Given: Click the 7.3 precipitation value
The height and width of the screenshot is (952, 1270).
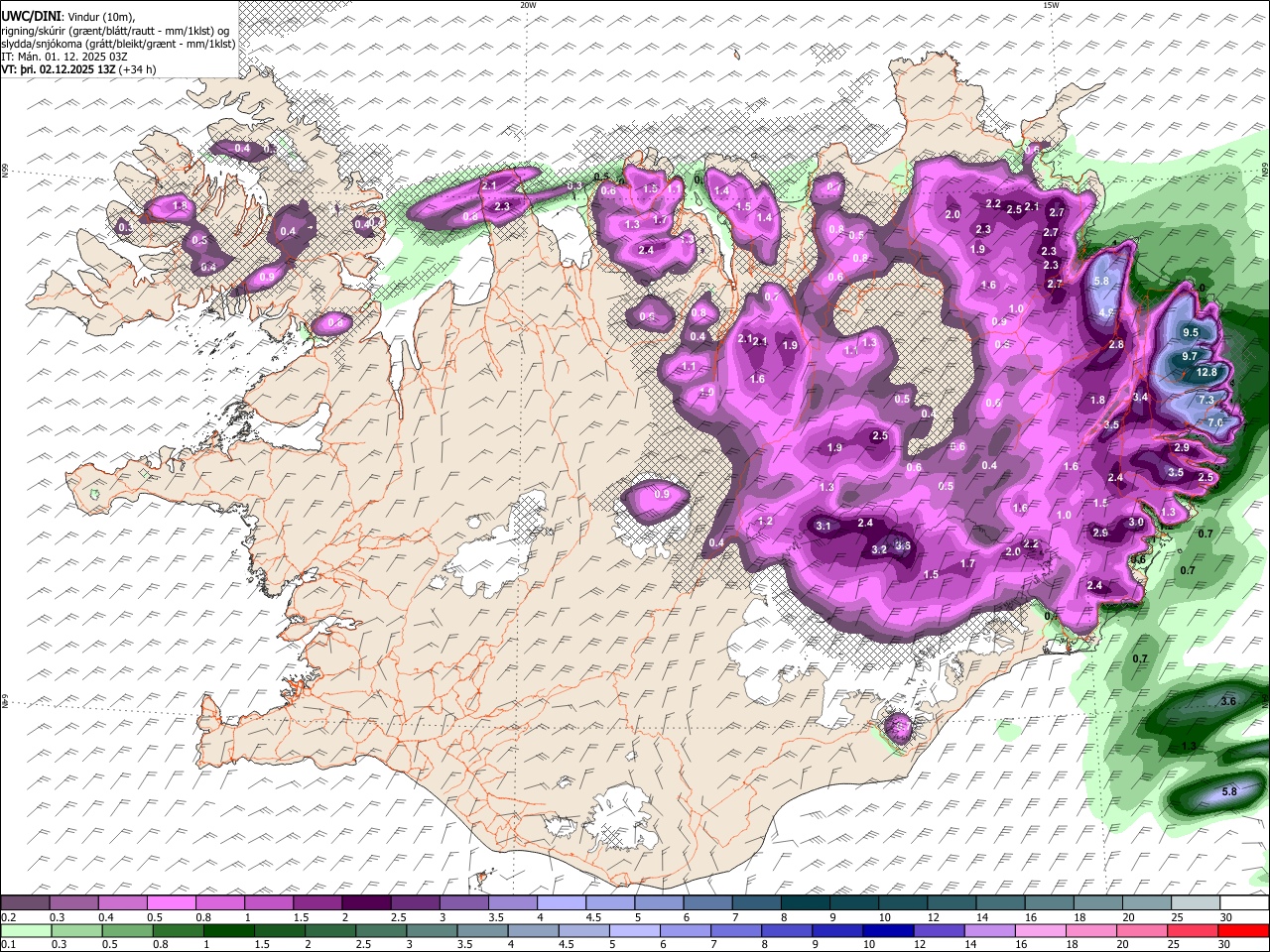Looking at the screenshot, I should pos(1206,400).
